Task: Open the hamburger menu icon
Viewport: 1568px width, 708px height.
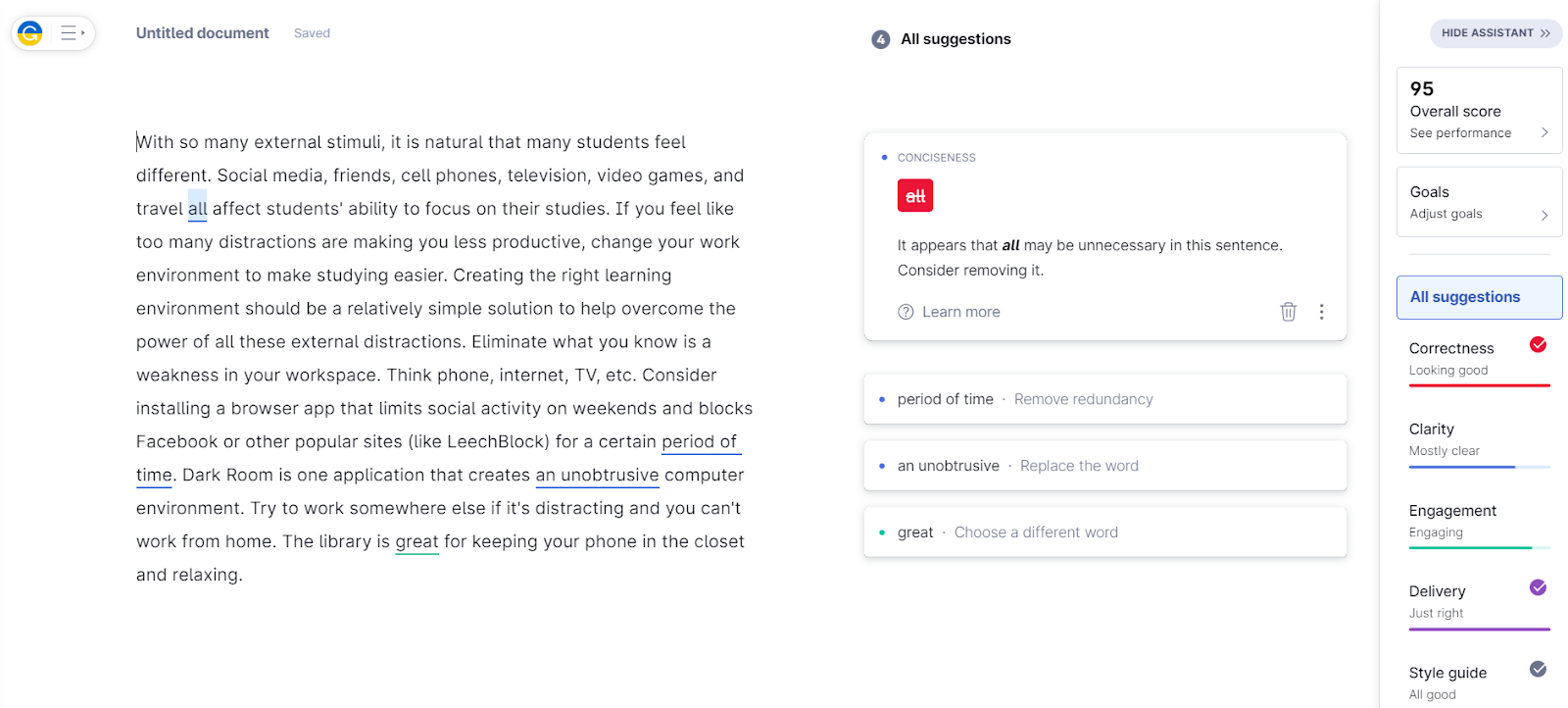Action: point(71,33)
